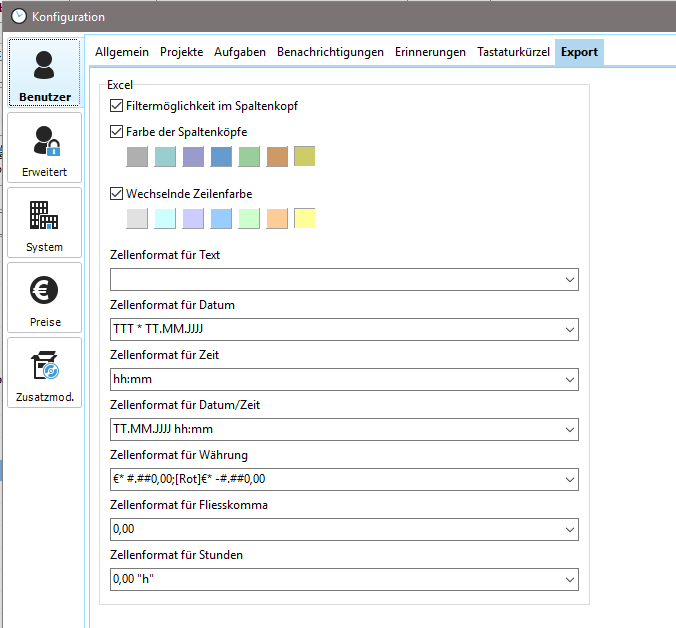Screen dimensions: 676x628
Task: Open Zellenformat für Stunden dropdown list
Action: (570, 579)
